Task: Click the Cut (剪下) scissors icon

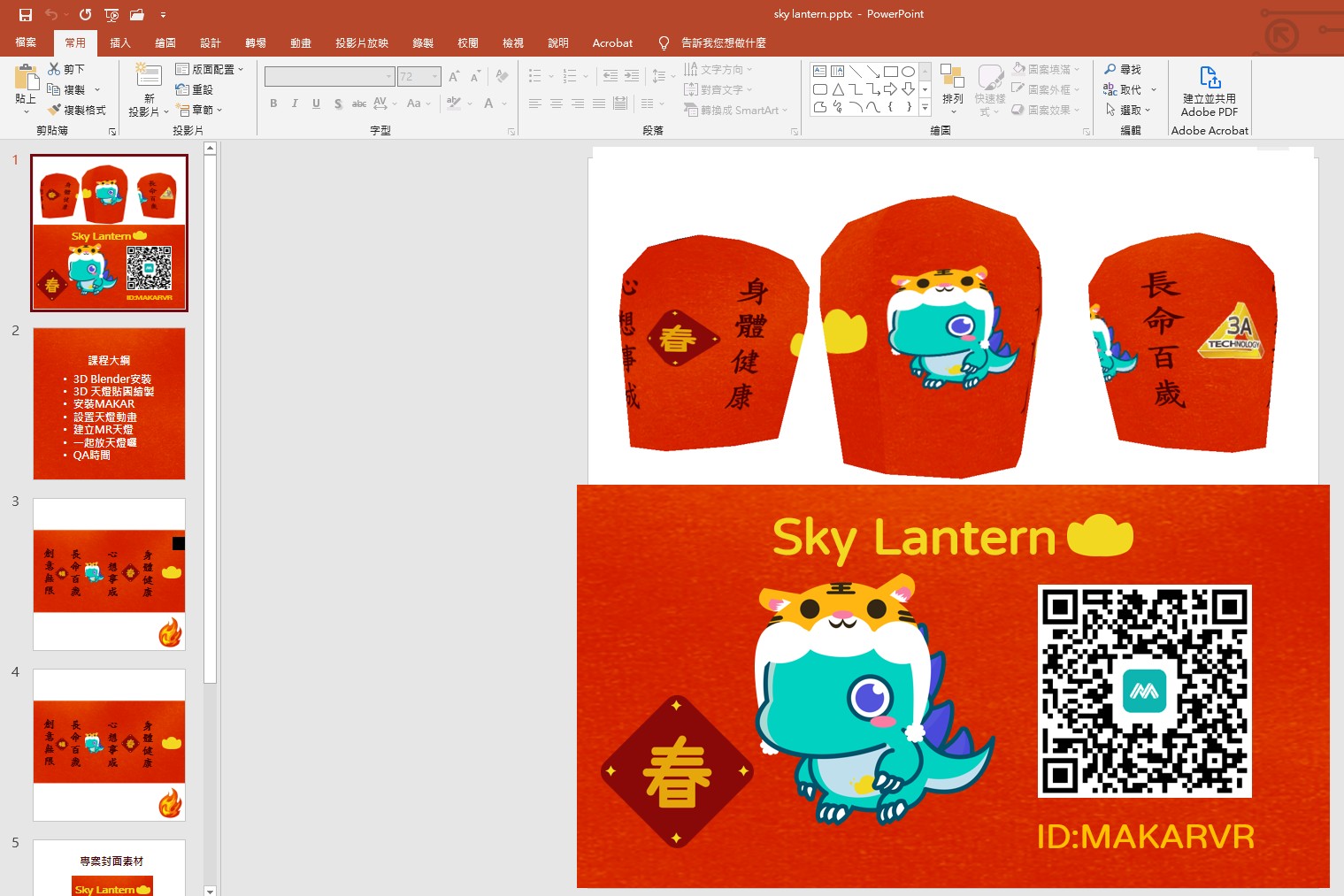Action: [x=55, y=69]
